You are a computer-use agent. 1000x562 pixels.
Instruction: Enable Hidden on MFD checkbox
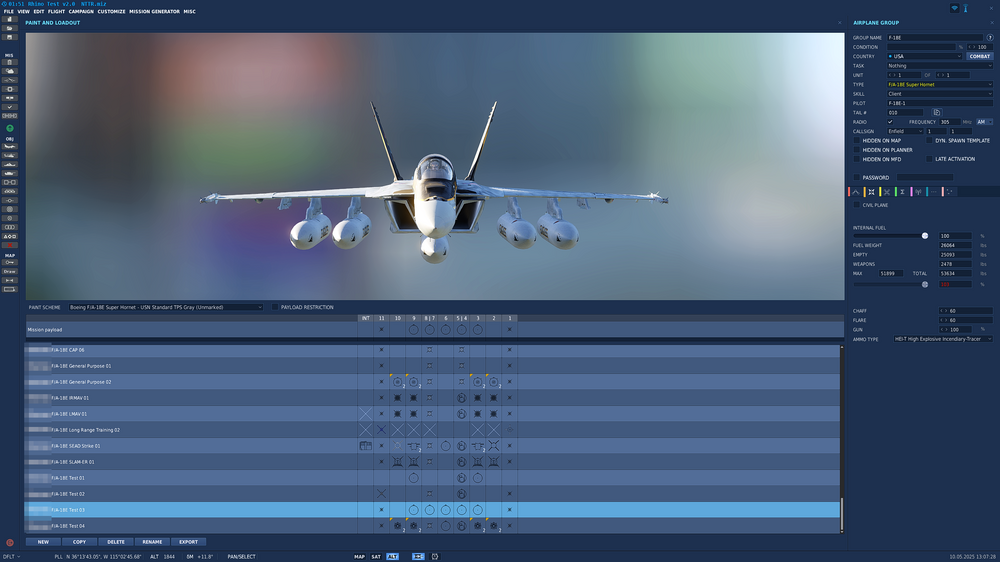857,159
